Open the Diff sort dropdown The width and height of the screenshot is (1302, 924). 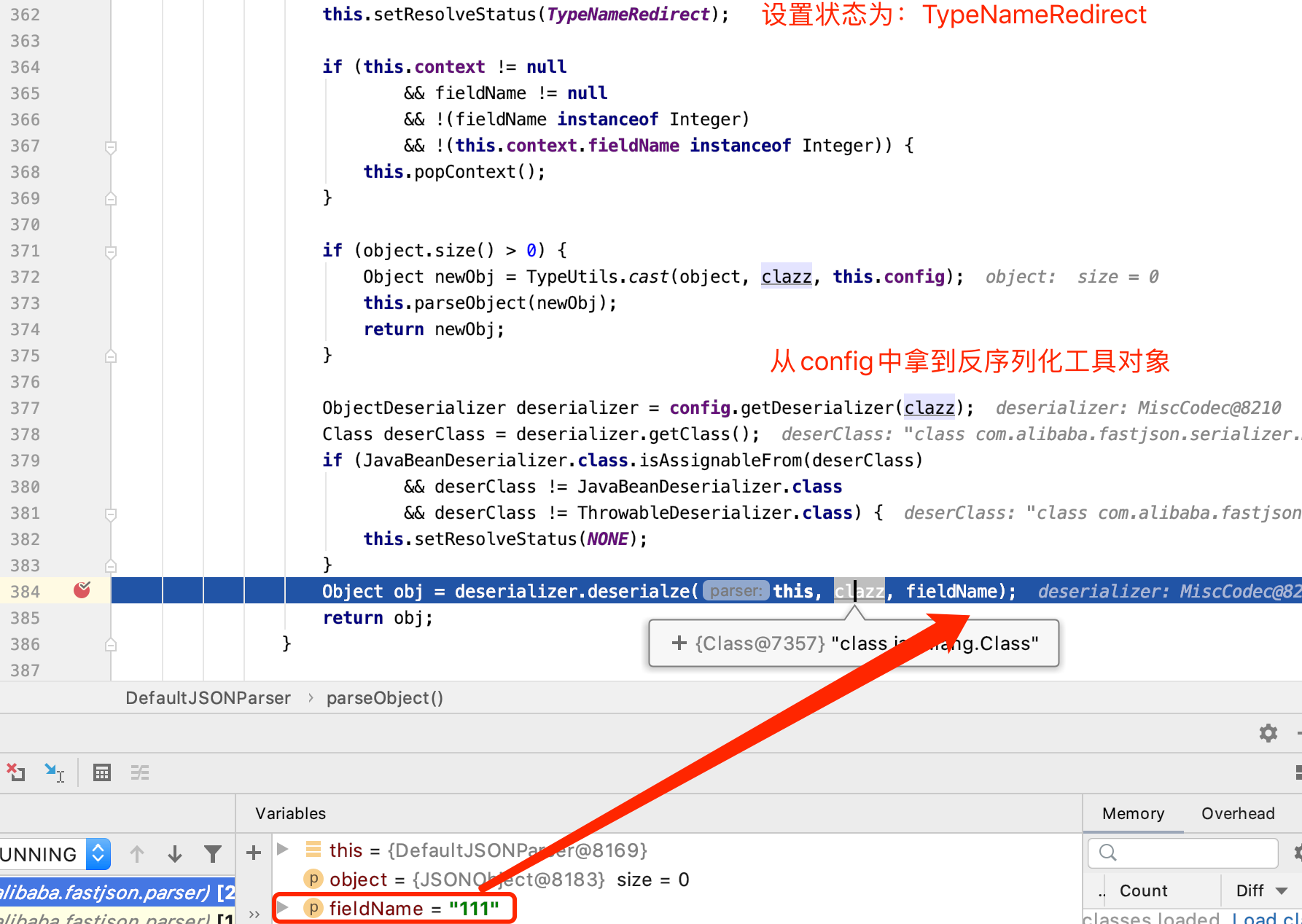[1261, 890]
